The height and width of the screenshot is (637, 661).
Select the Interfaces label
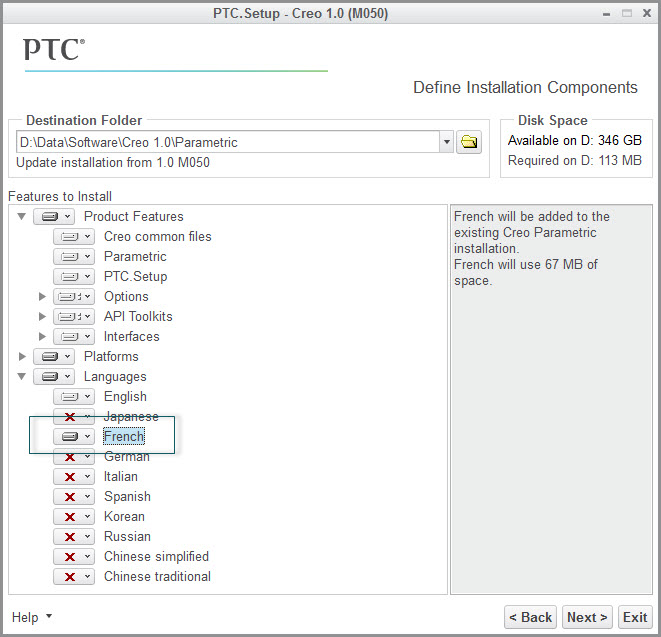point(132,336)
